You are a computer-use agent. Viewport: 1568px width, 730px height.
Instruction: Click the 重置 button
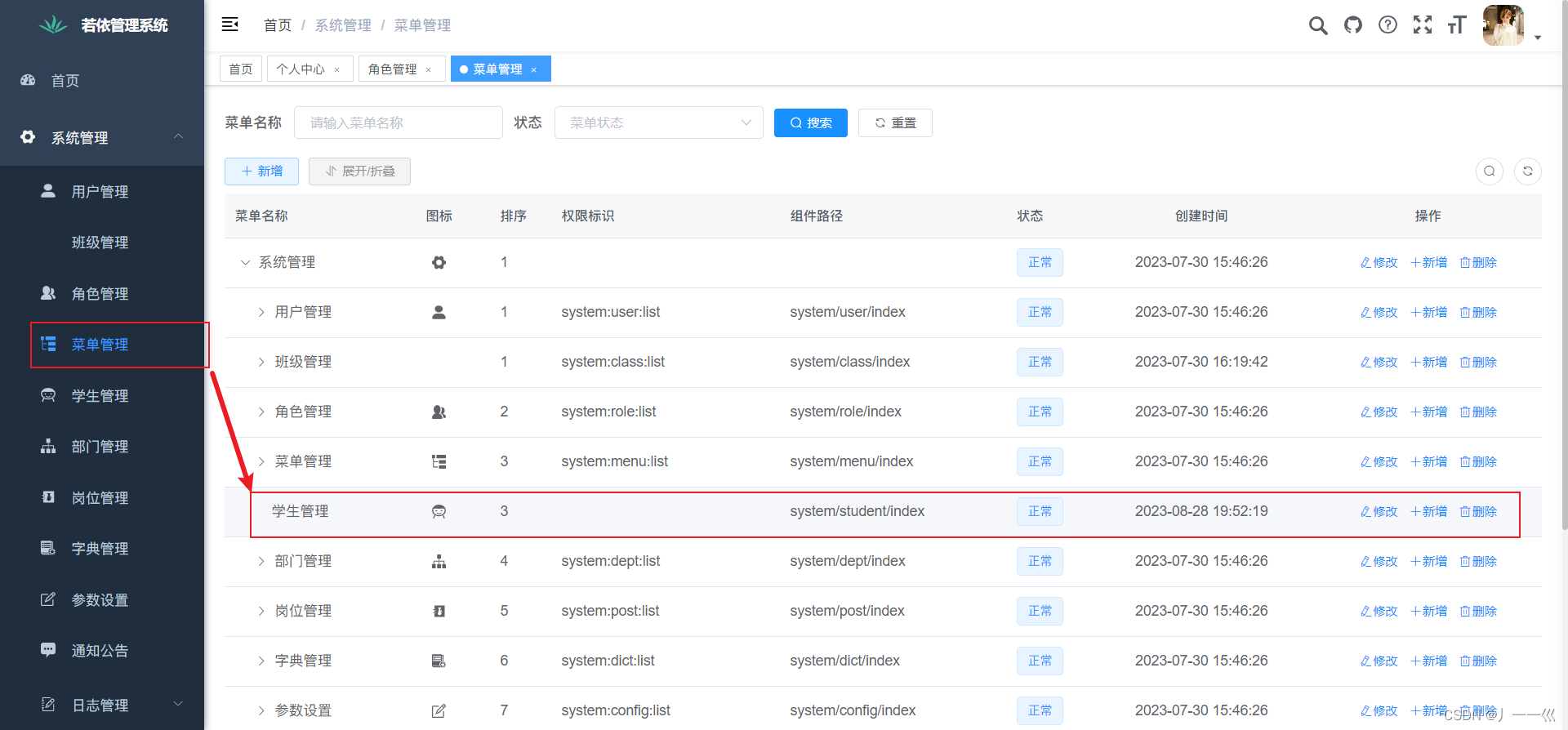click(895, 122)
